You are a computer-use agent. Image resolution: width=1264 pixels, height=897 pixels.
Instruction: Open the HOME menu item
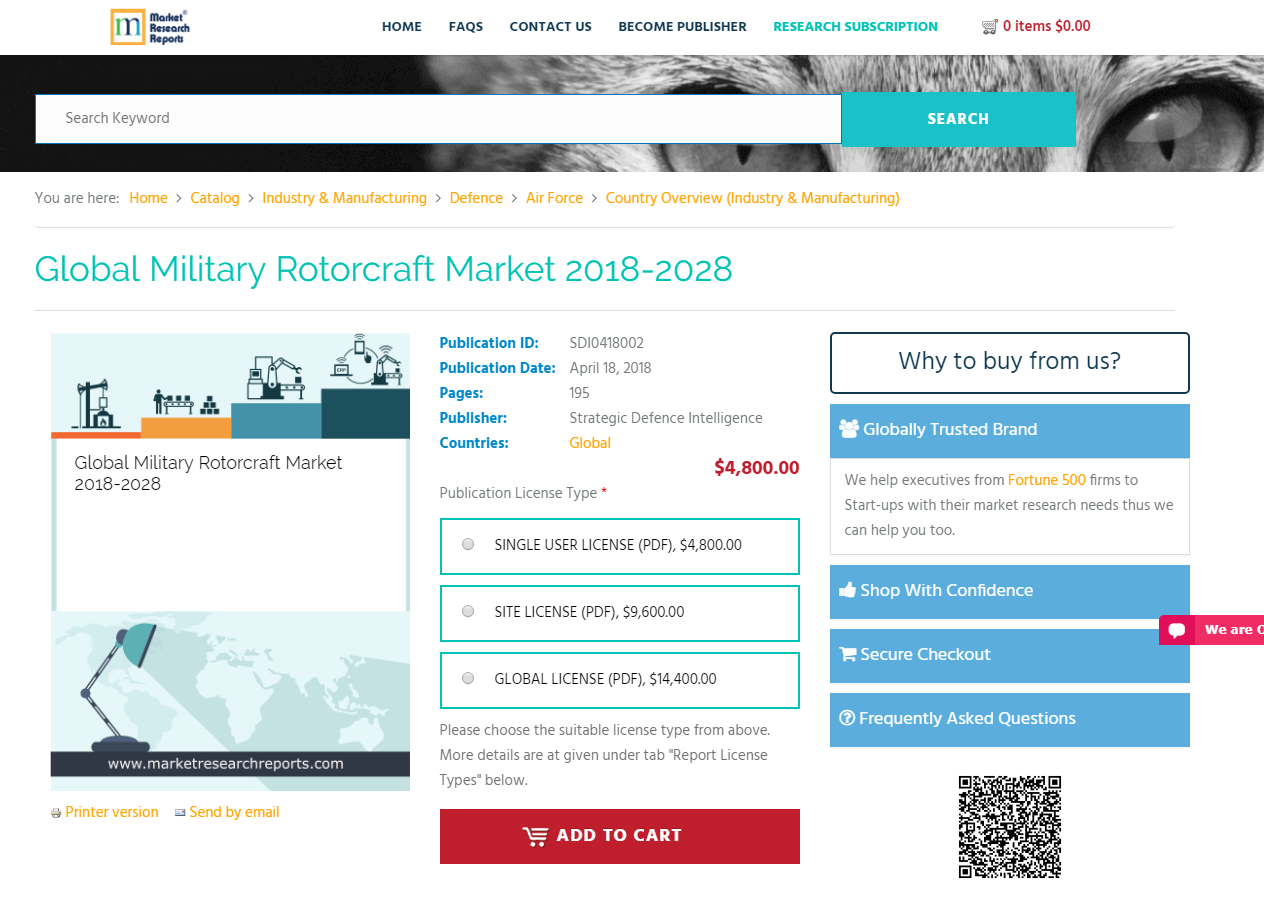401,27
